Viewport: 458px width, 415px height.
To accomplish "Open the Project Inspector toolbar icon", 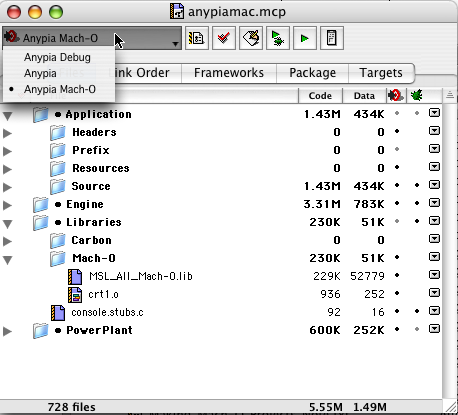I will click(x=332, y=38).
